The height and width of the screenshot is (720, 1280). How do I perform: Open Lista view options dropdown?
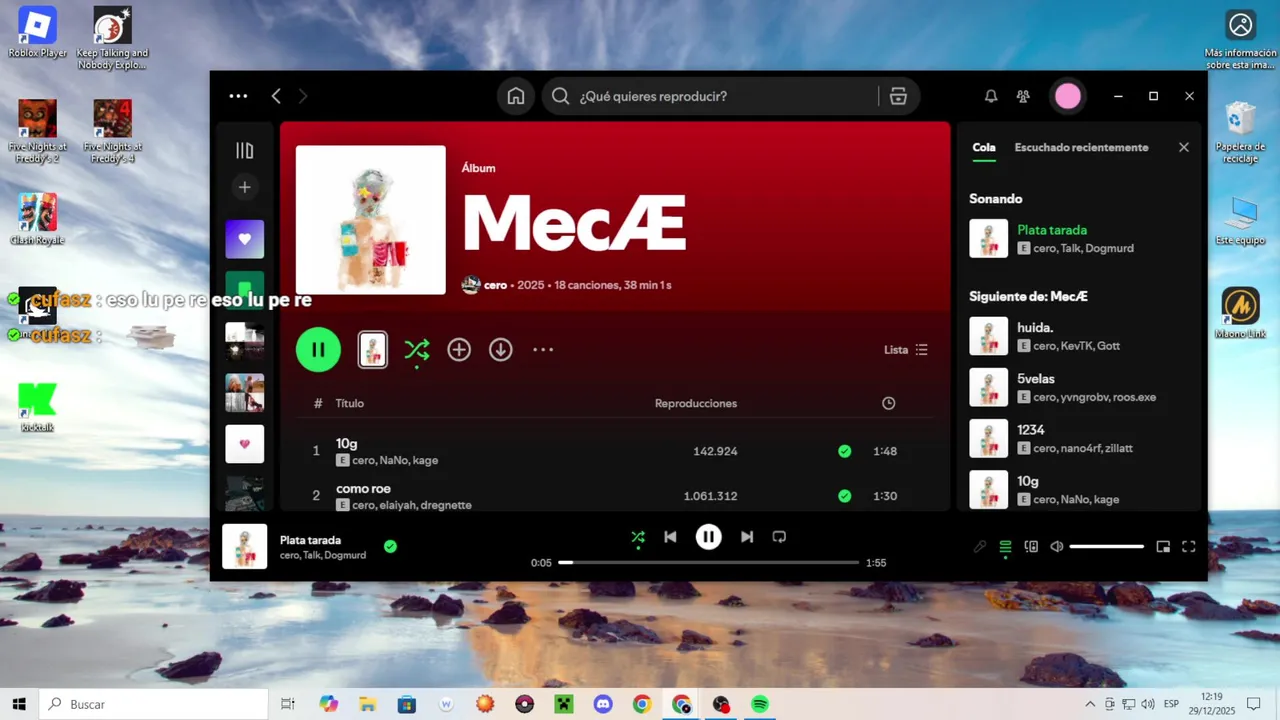point(906,350)
